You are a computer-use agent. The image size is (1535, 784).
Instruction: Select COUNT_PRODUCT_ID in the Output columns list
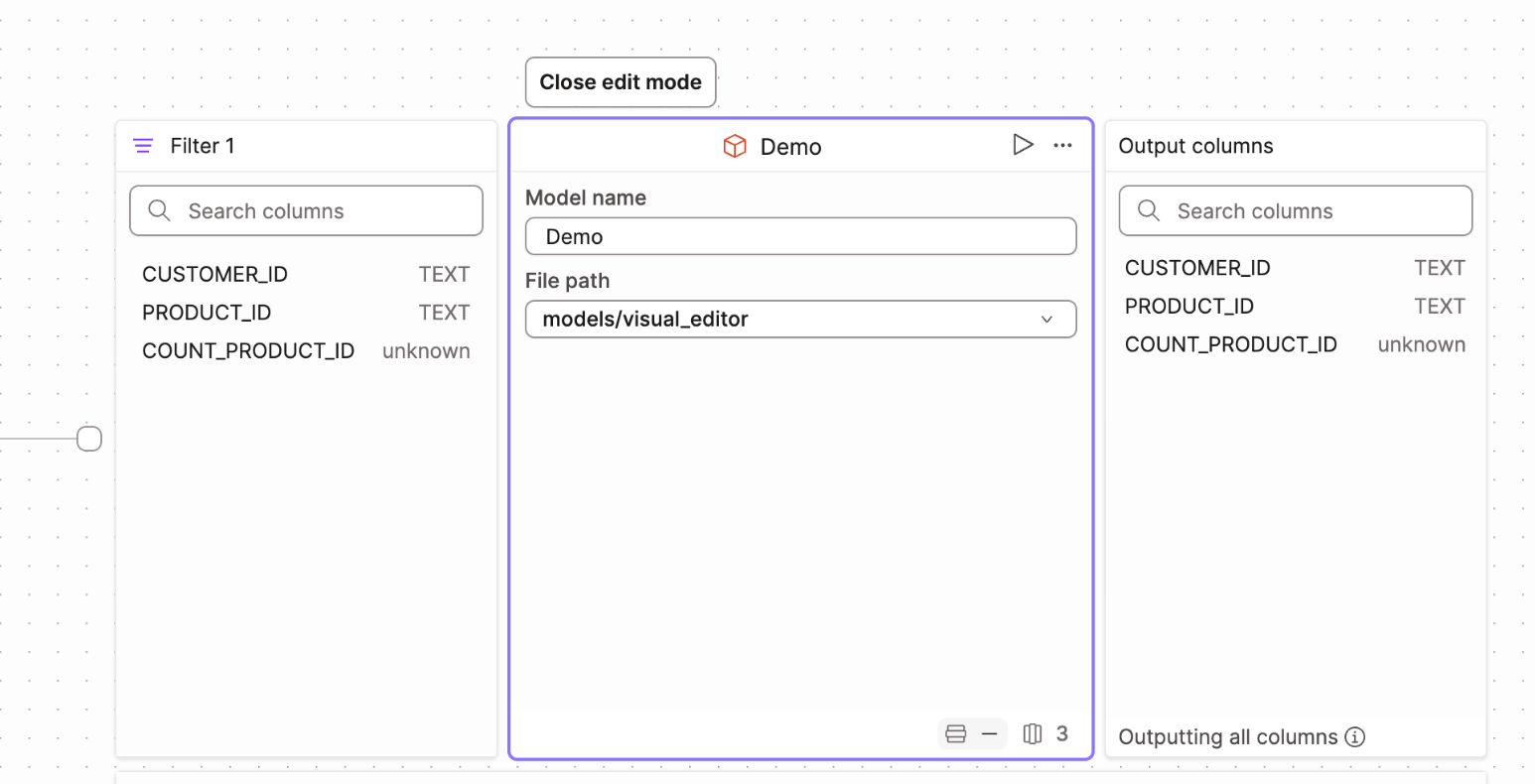[x=1231, y=344]
